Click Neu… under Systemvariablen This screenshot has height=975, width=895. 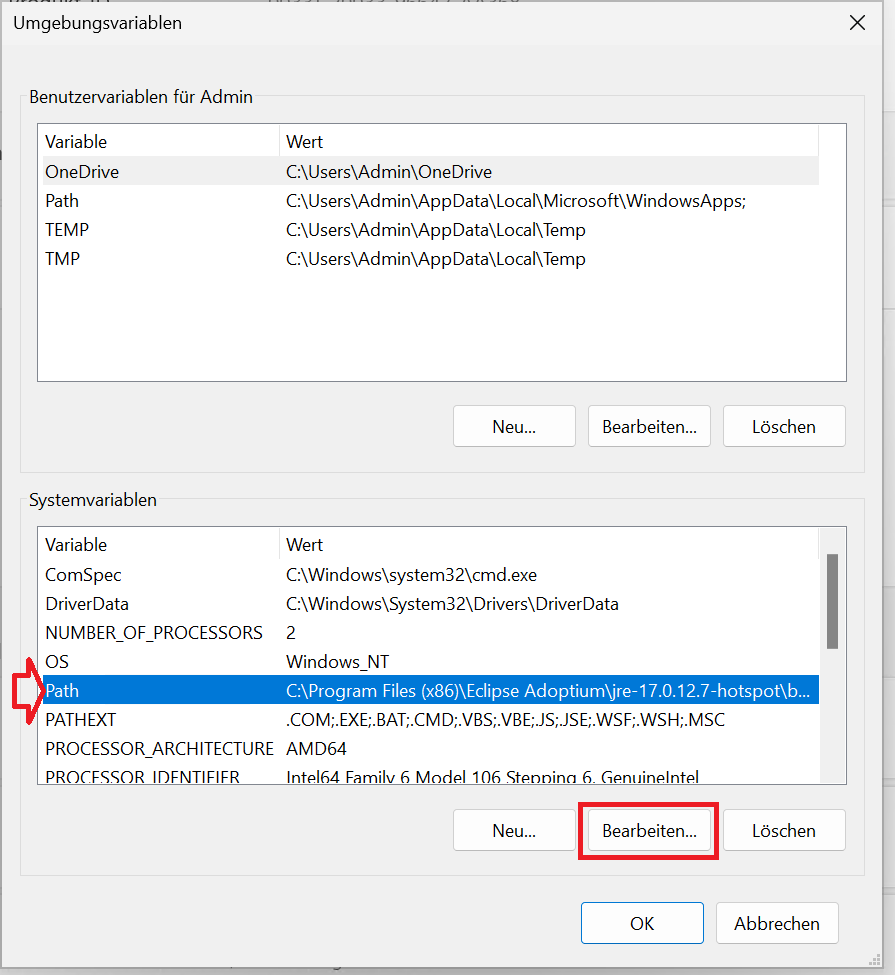(514, 830)
